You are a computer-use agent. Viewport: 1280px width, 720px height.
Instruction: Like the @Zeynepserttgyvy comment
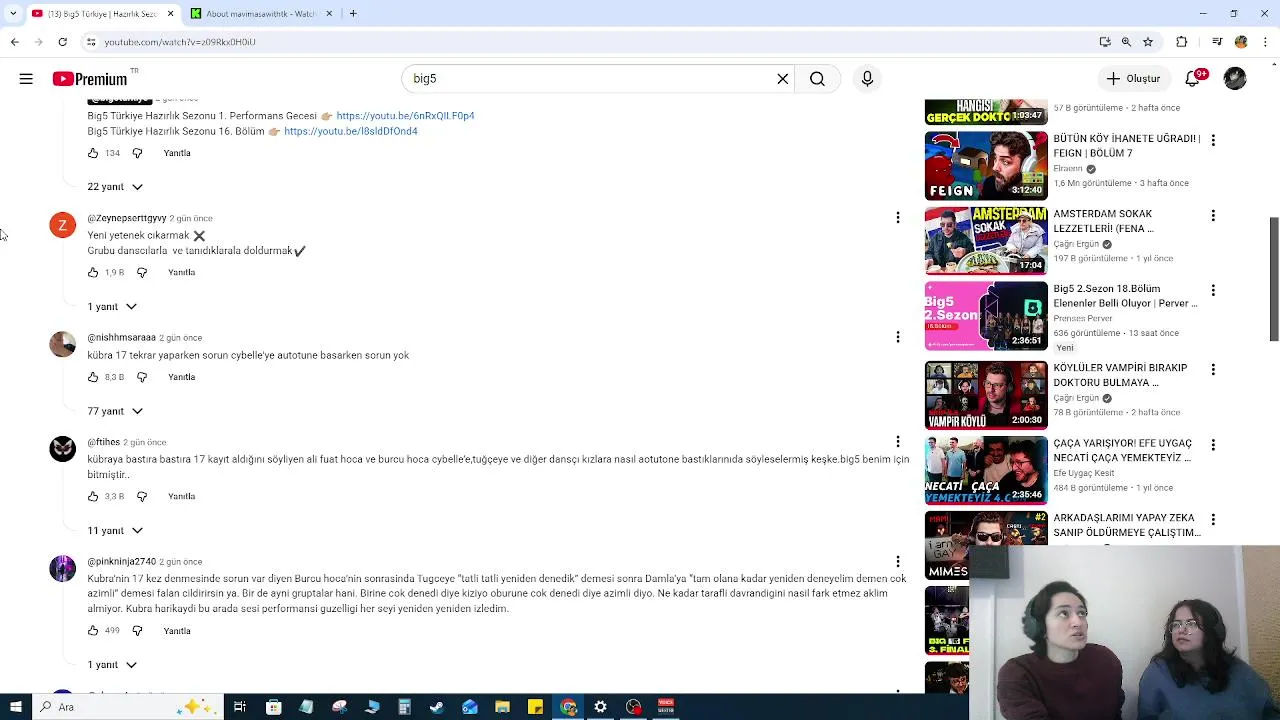pos(93,272)
